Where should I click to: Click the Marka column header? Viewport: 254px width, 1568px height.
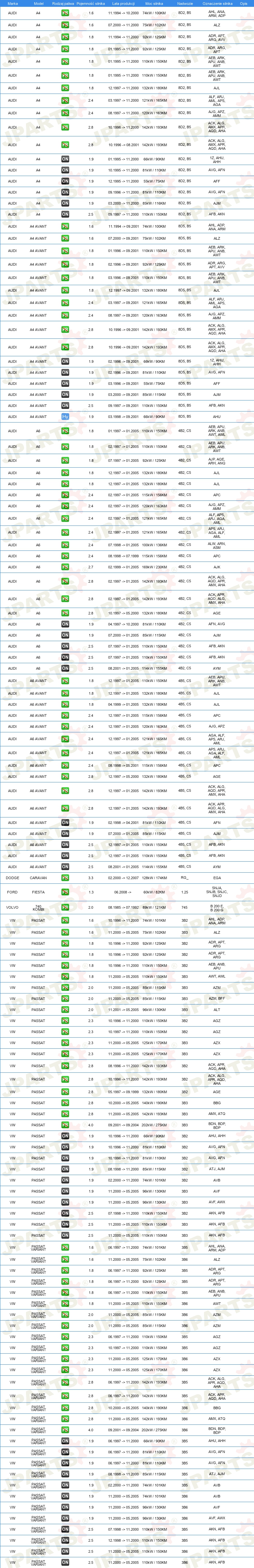coord(12,3)
